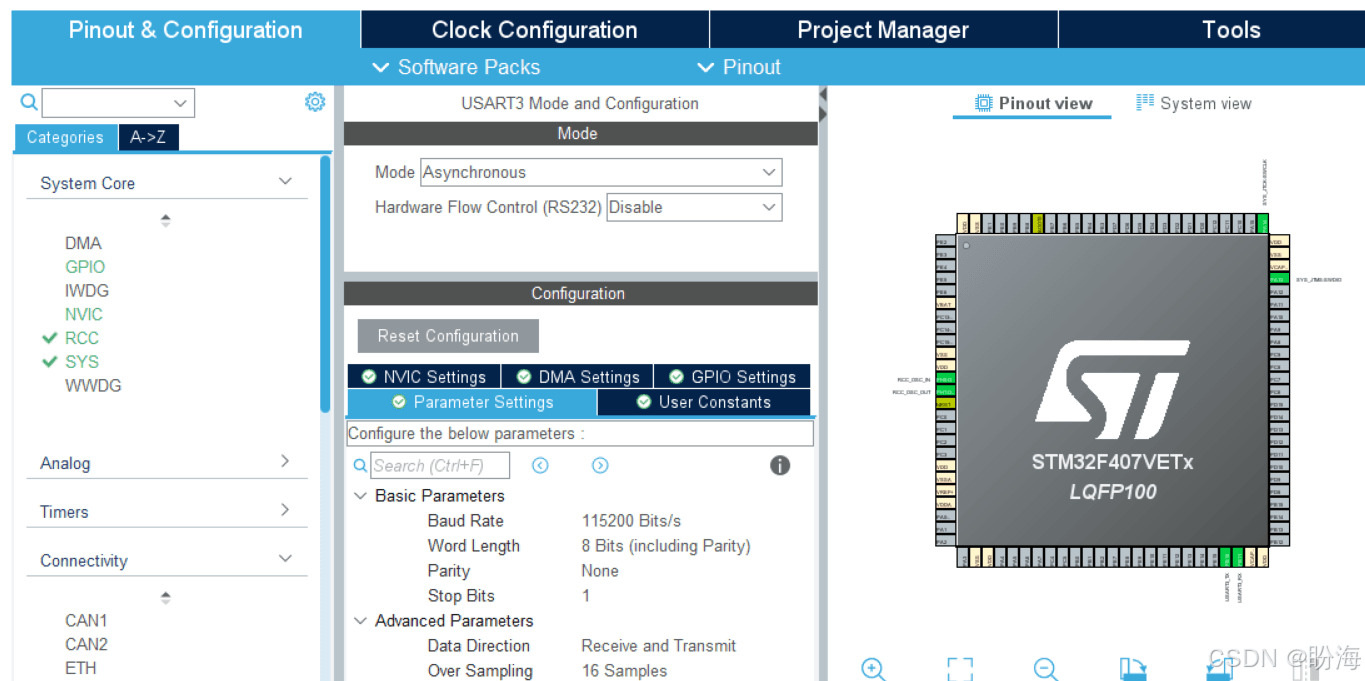1365x681 pixels.
Task: Click the Word Length value 8 Bits
Action: tap(666, 546)
